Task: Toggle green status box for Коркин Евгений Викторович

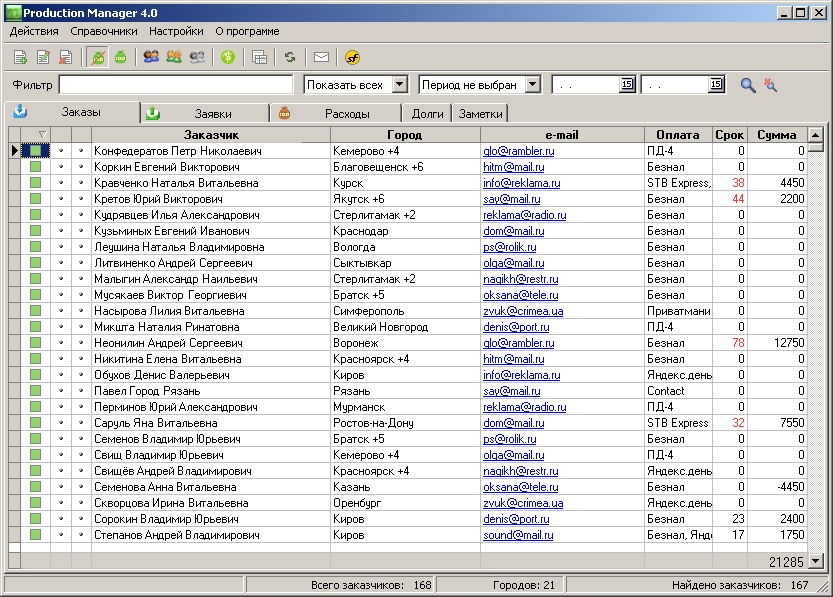Action: [36, 167]
